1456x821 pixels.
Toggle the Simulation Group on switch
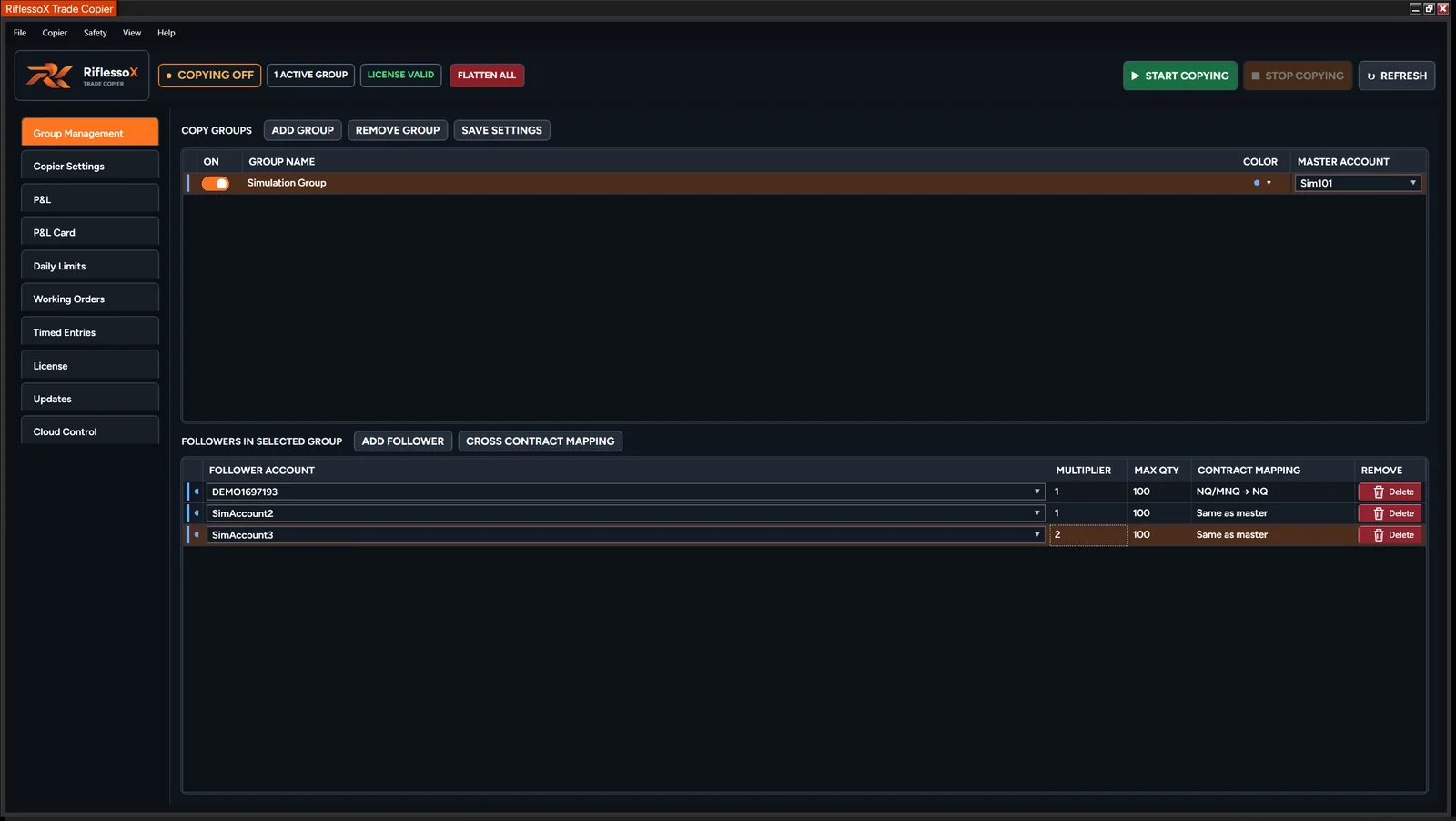coord(216,183)
